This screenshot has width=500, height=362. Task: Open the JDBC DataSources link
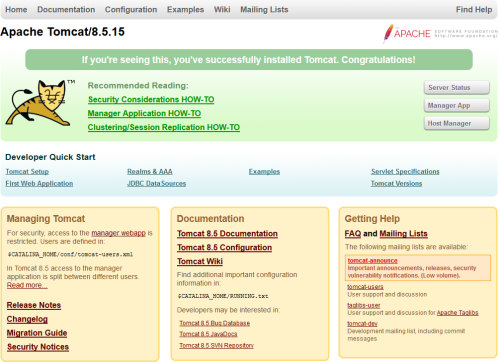[x=156, y=184]
